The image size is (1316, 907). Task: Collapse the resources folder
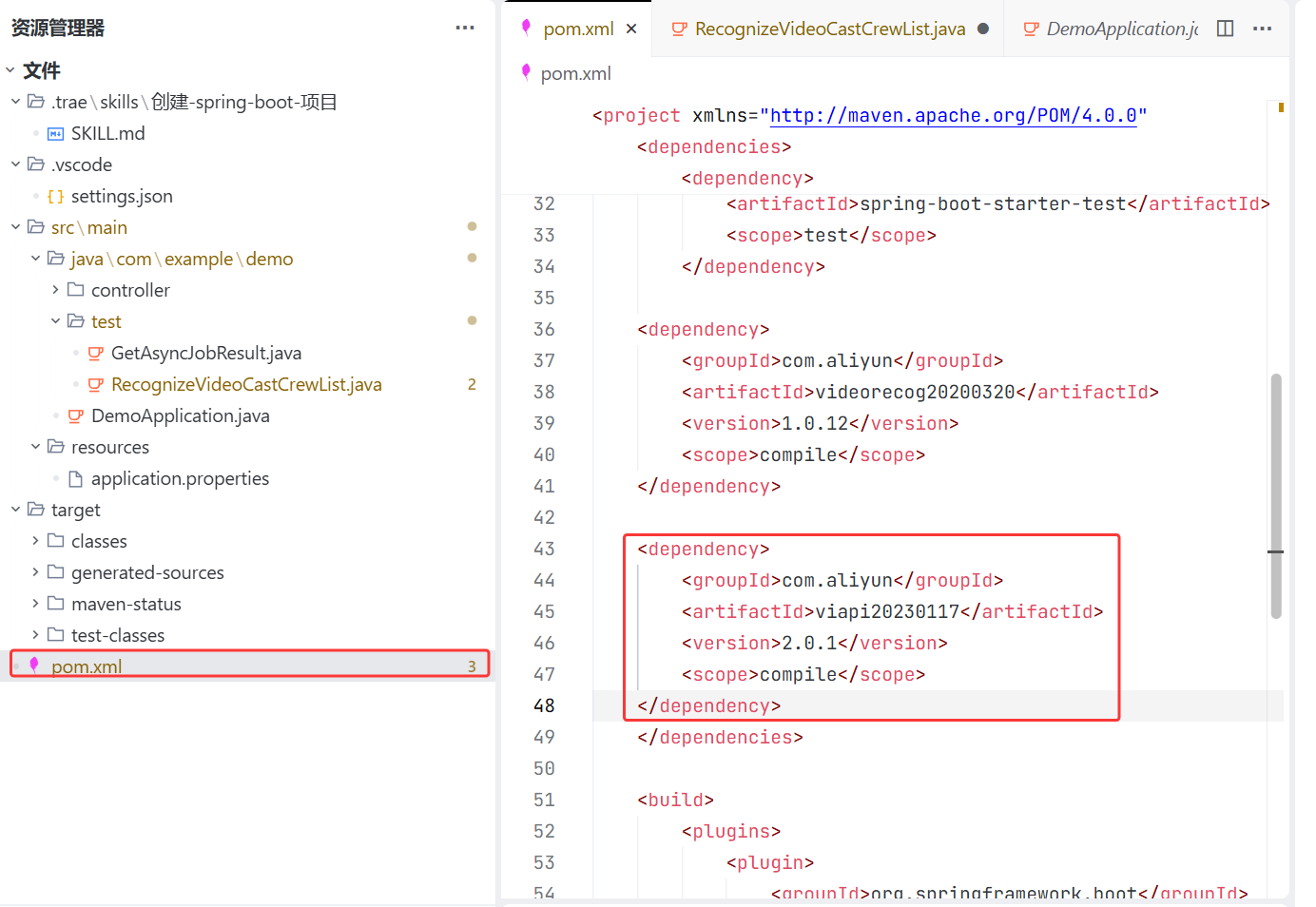pos(35,447)
